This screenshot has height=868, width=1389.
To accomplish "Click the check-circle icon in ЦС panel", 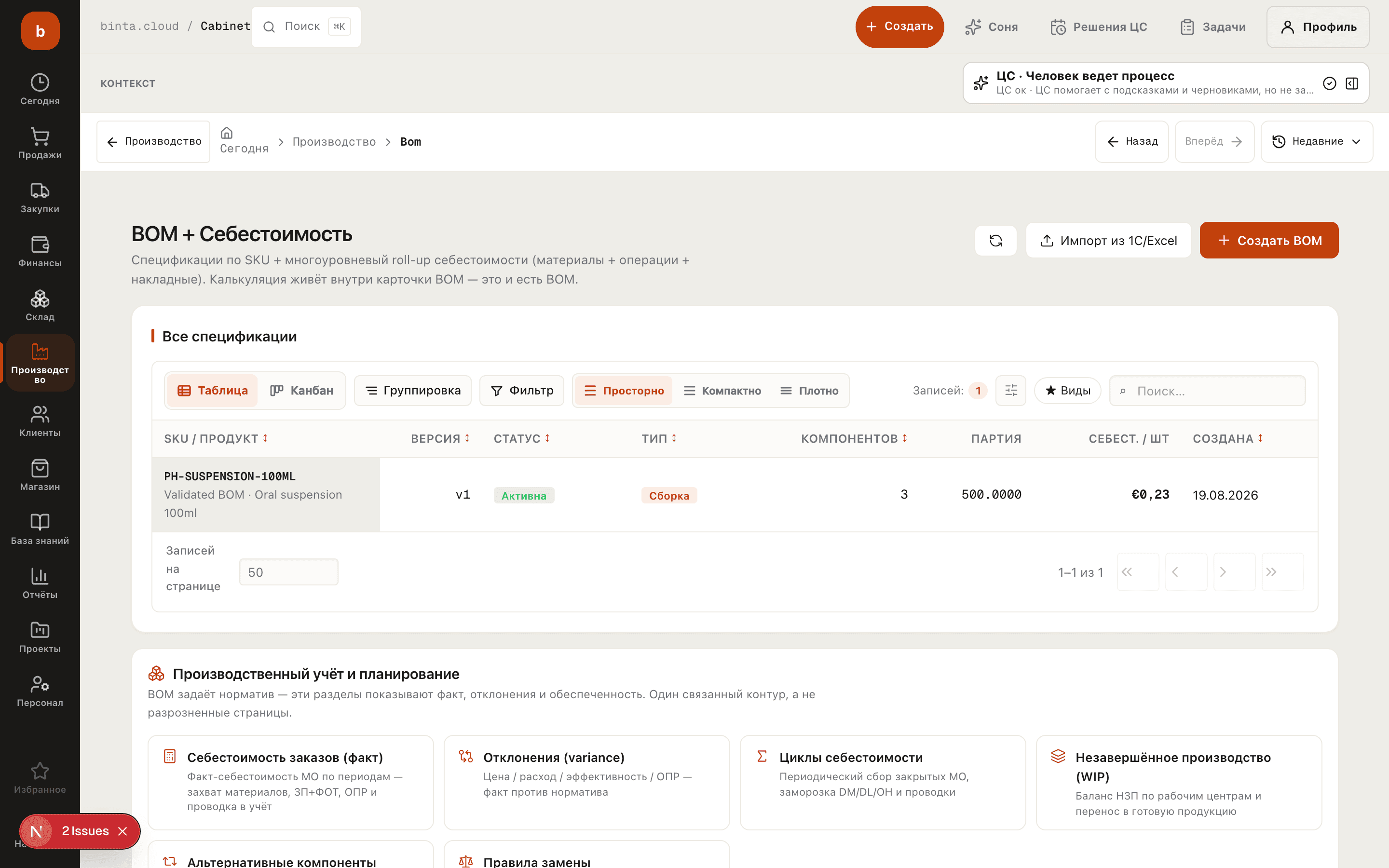I will (1329, 83).
